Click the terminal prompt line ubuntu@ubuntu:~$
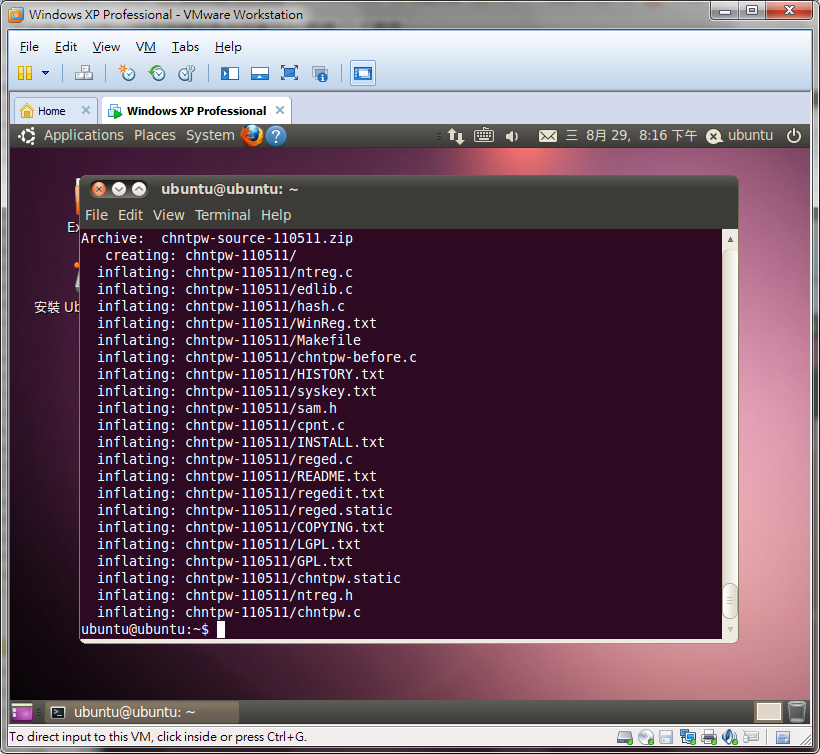 coord(145,629)
